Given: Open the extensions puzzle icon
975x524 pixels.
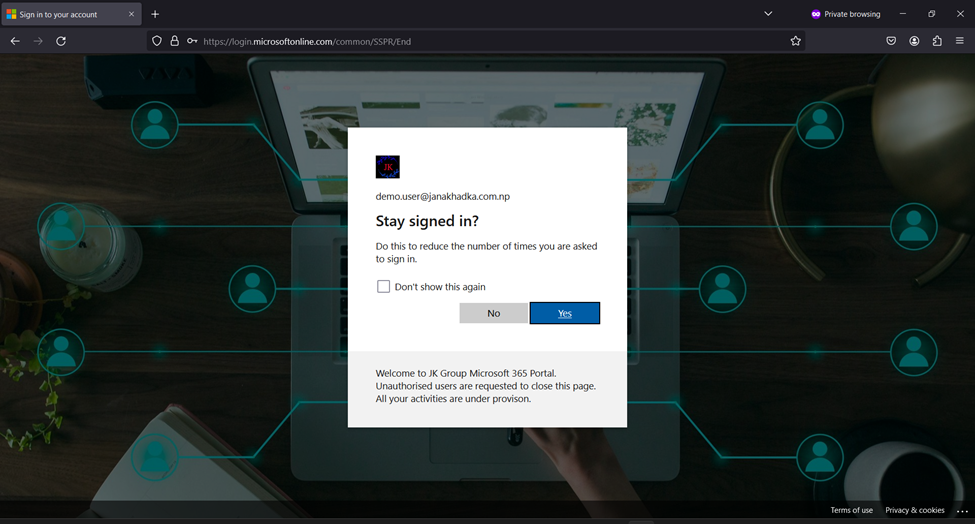Looking at the screenshot, I should (x=937, y=41).
